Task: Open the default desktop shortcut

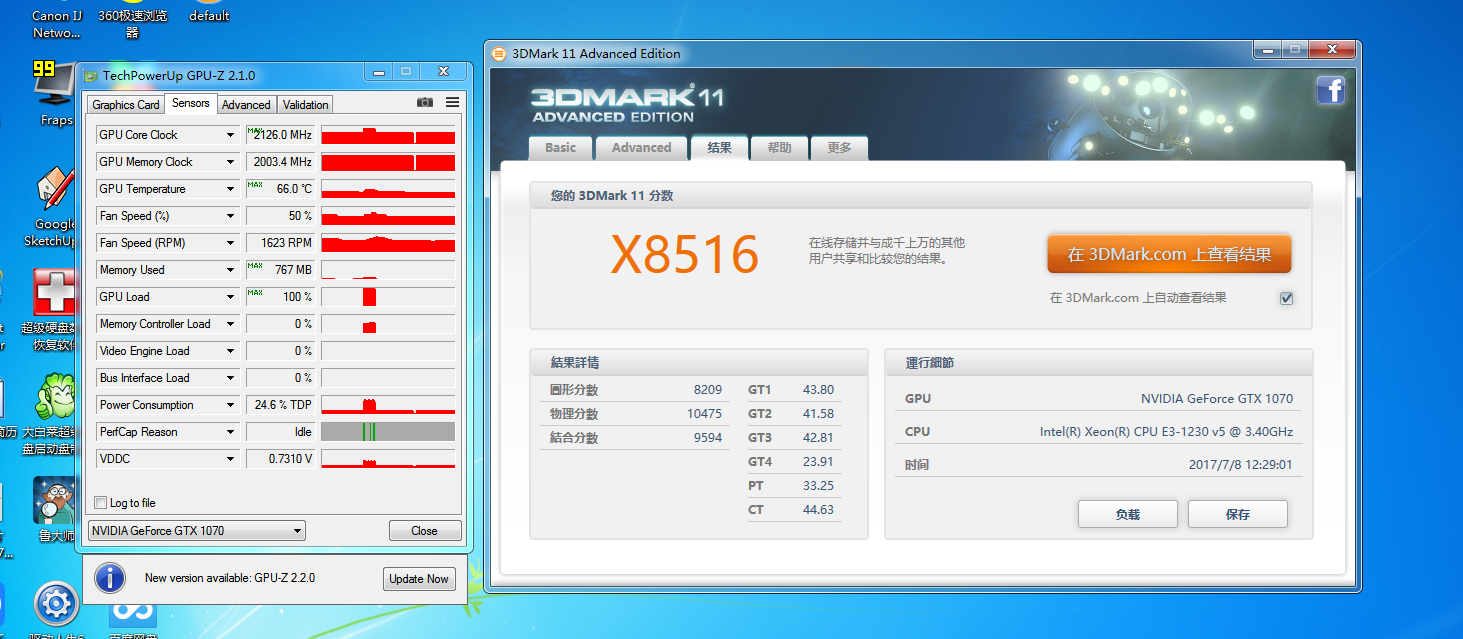Action: pyautogui.click(x=209, y=14)
